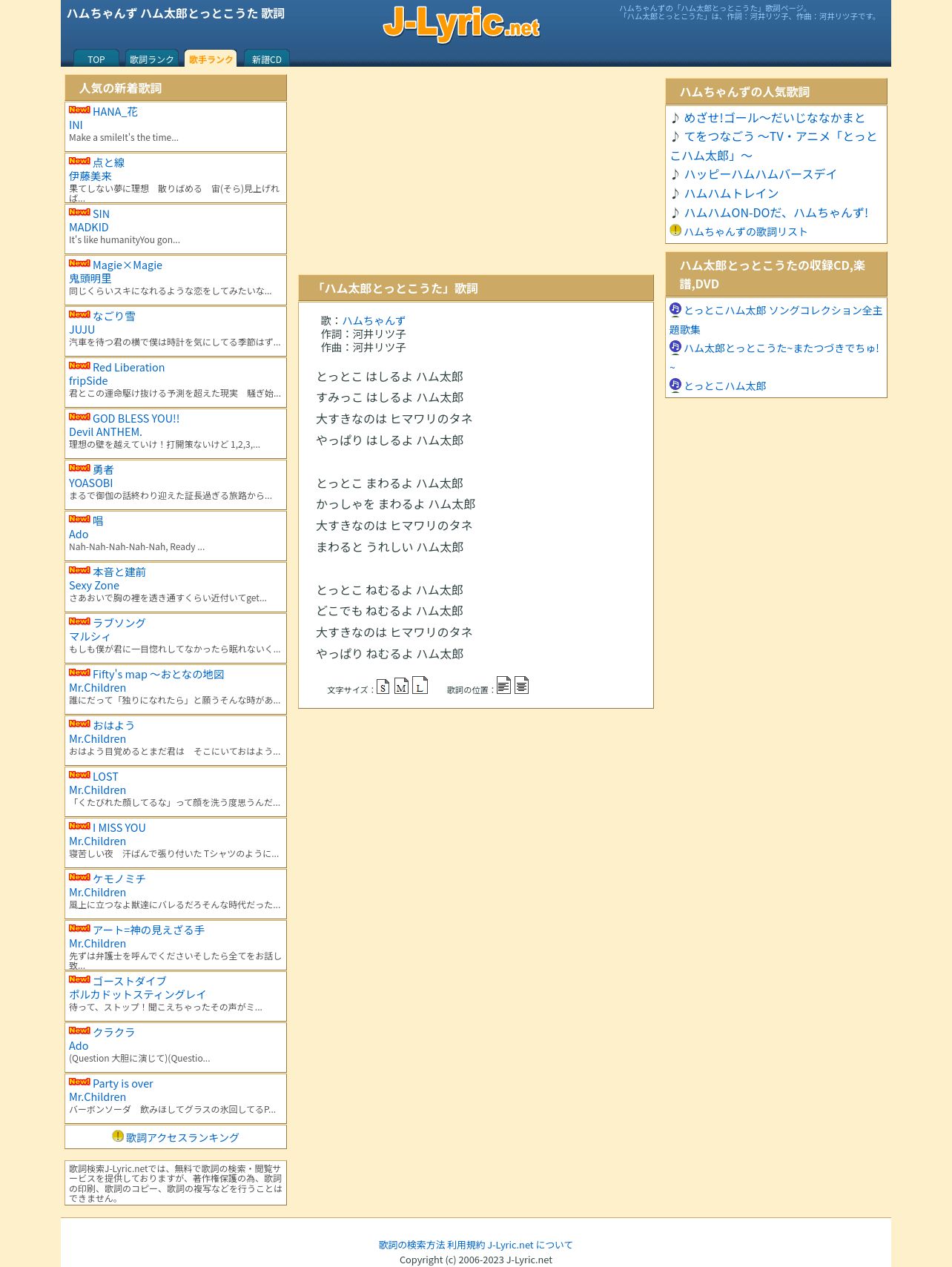Open artist fripSide
This screenshot has width=952, height=1267.
tap(88, 381)
